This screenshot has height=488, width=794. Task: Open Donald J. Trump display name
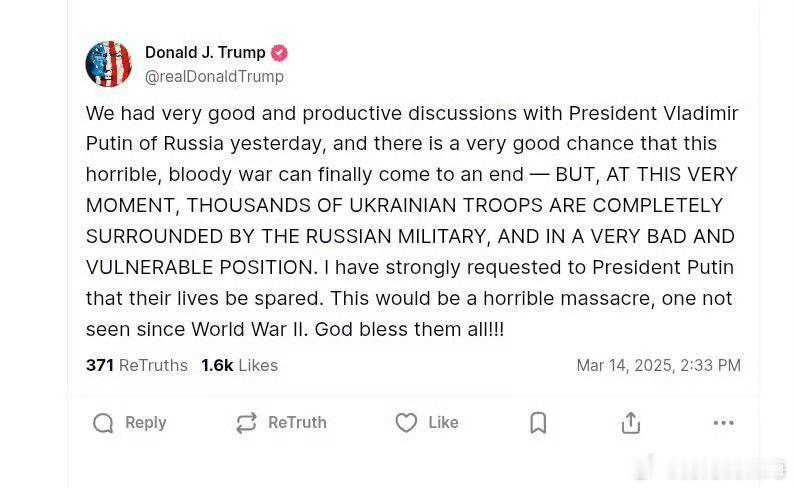coord(205,52)
